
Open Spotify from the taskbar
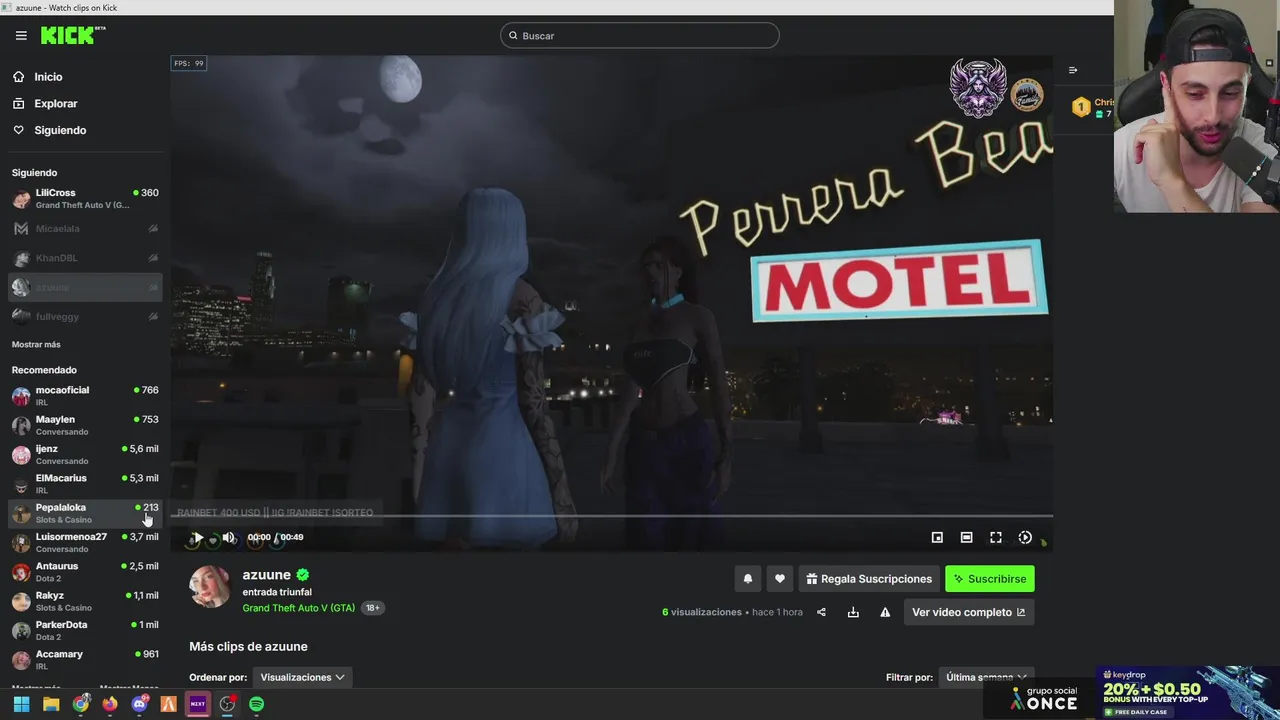[x=256, y=704]
